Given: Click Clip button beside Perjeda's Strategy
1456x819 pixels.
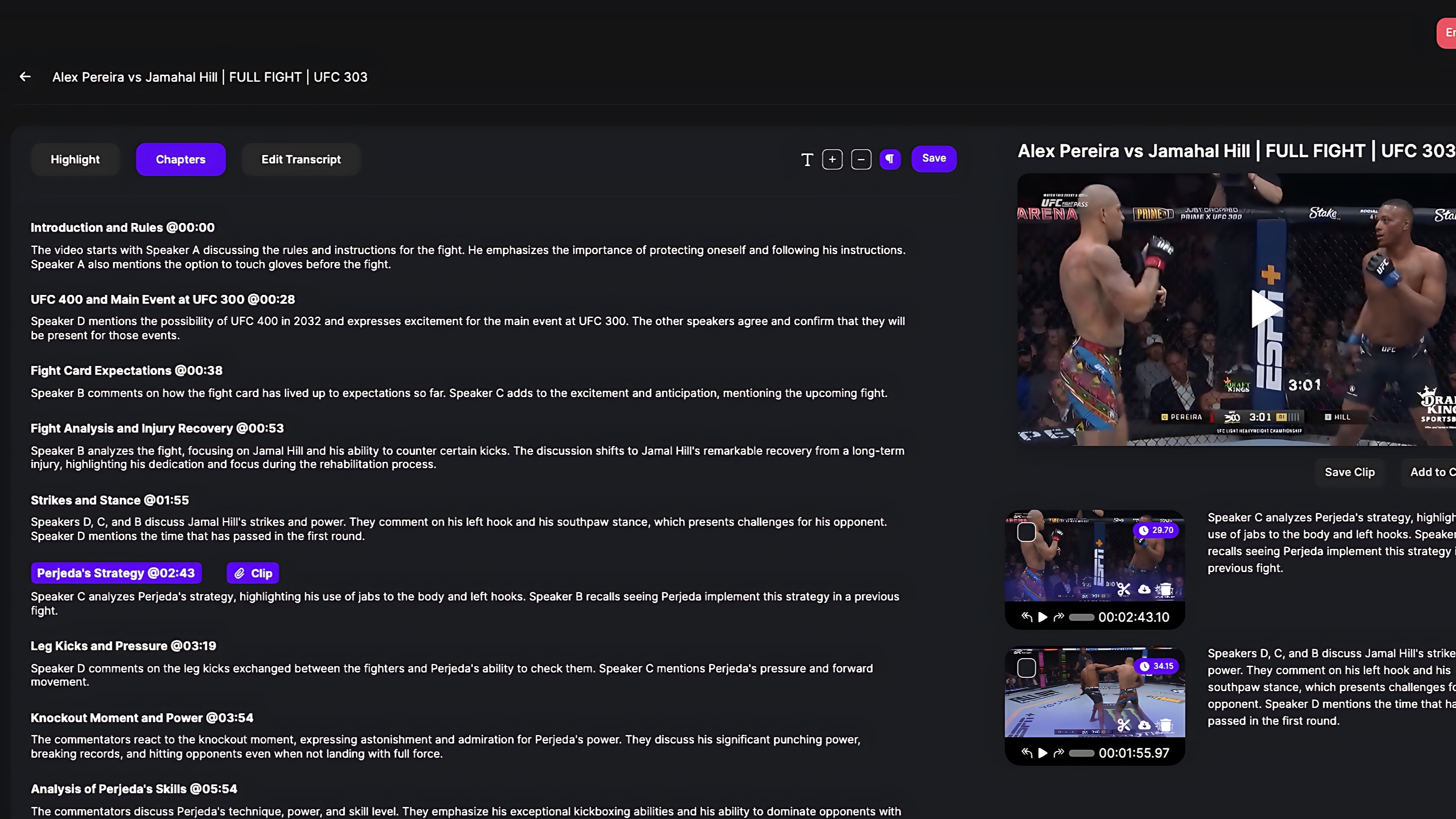Looking at the screenshot, I should [253, 573].
